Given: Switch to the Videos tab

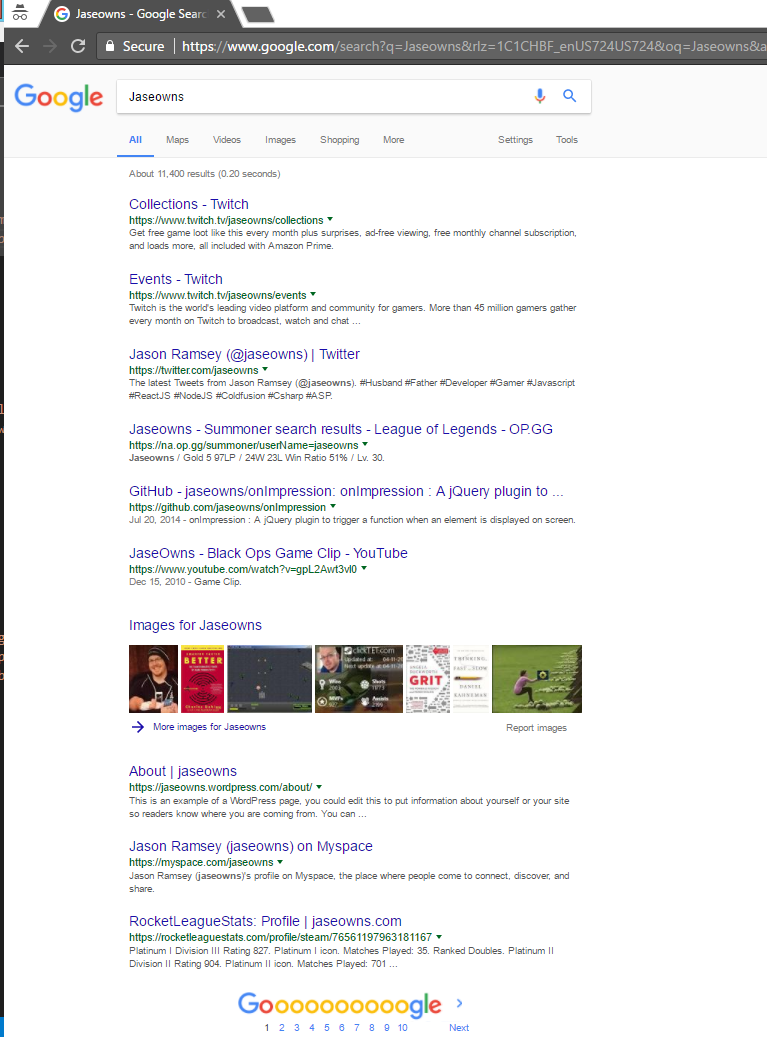Looking at the screenshot, I should pyautogui.click(x=227, y=140).
